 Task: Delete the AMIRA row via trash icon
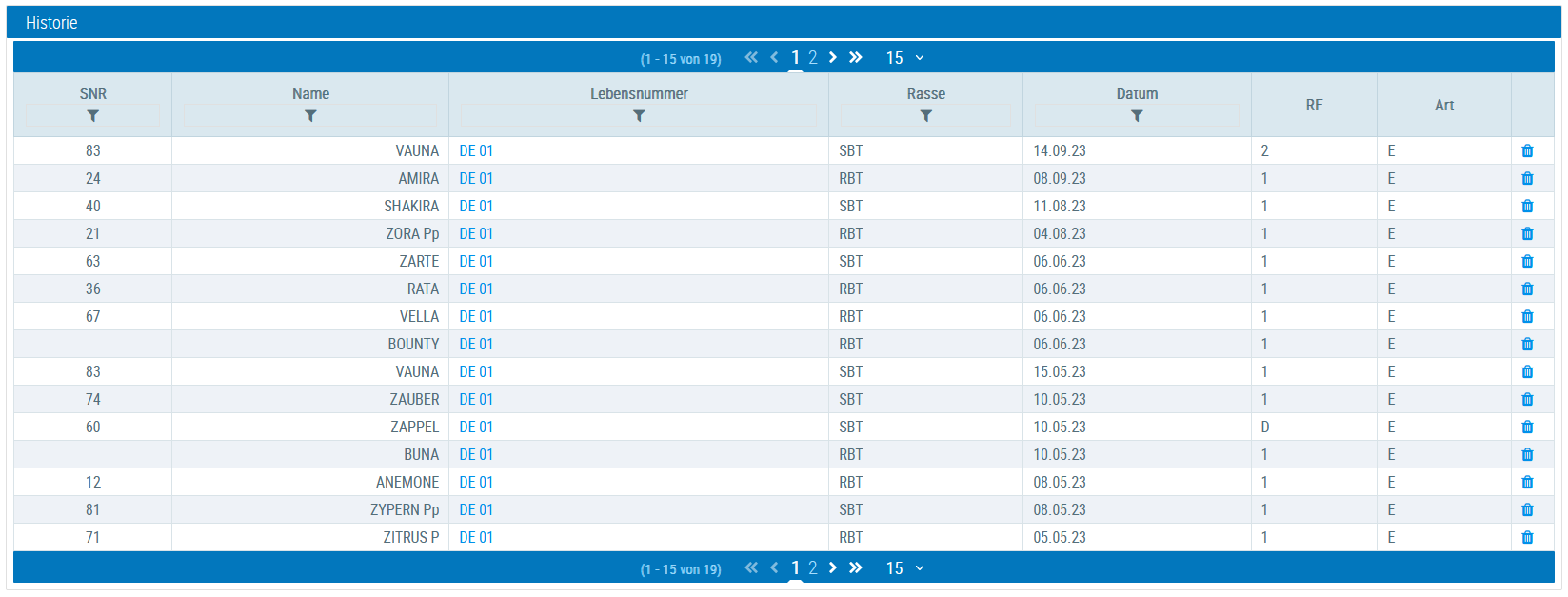pos(1527,178)
